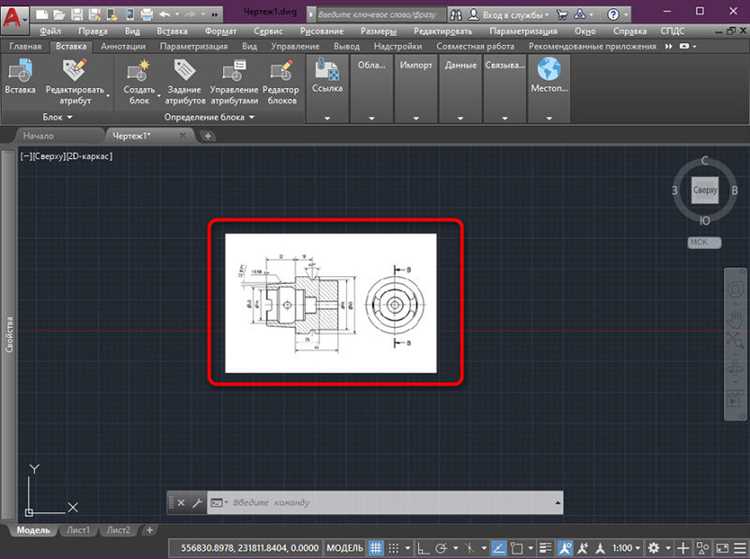This screenshot has height=559, width=750.
Task: Click the Создать блок icon
Action: 139,70
